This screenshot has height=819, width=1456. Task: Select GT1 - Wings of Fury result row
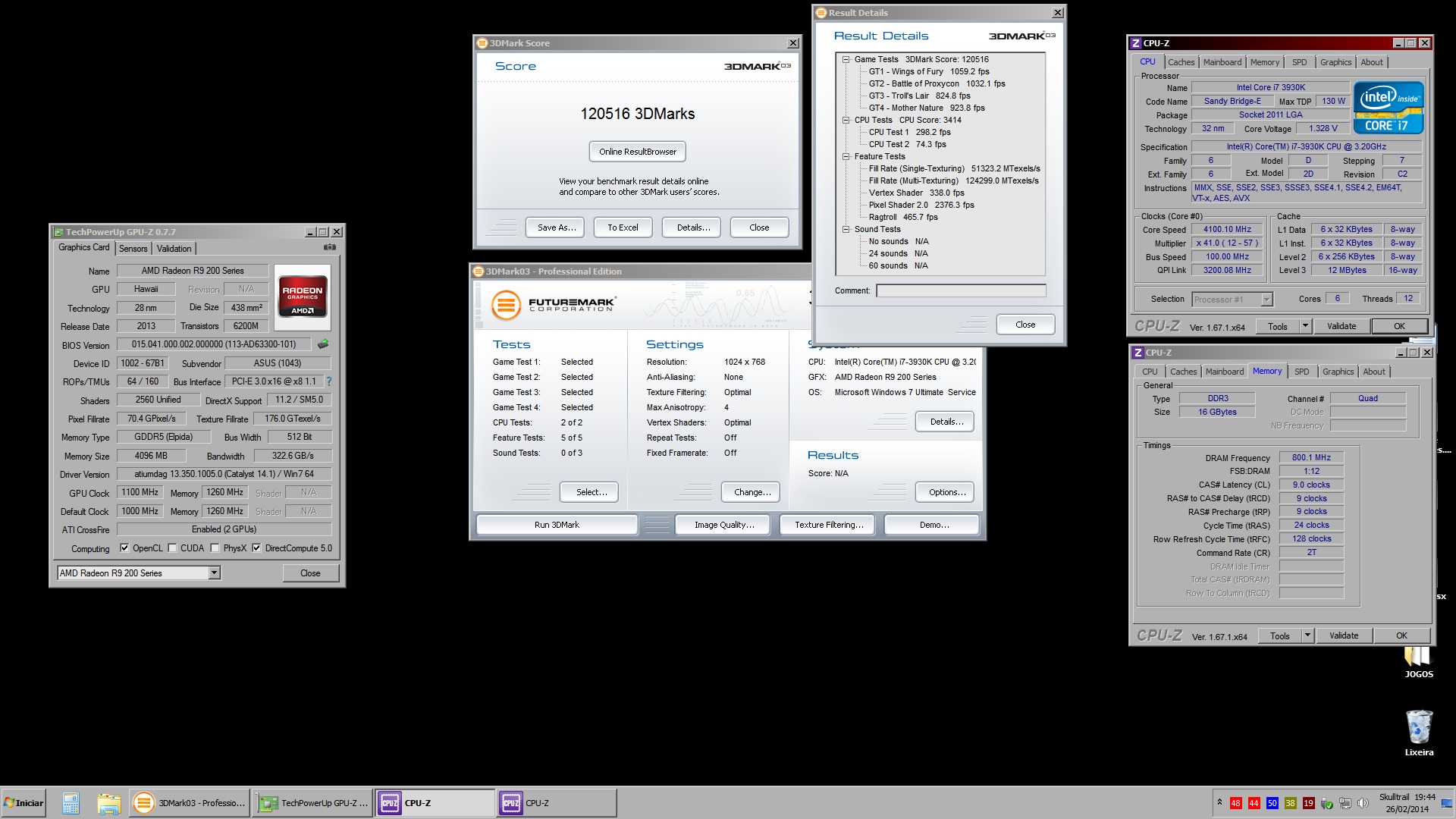pos(929,71)
